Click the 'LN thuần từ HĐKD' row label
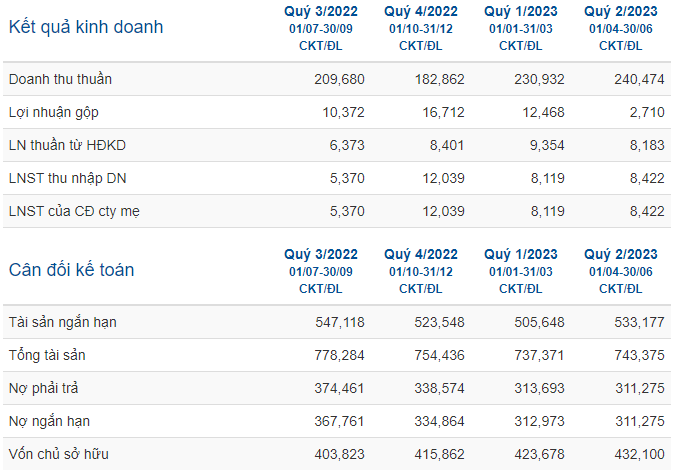The image size is (674, 470). (67, 145)
